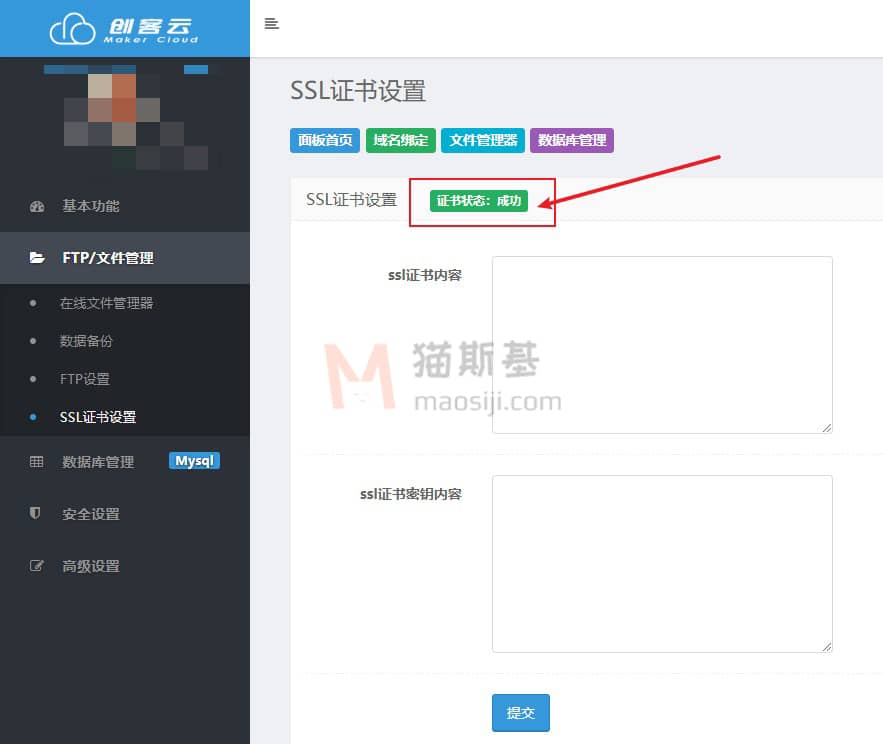Click the edit icon beside 高级设置

click(x=37, y=566)
